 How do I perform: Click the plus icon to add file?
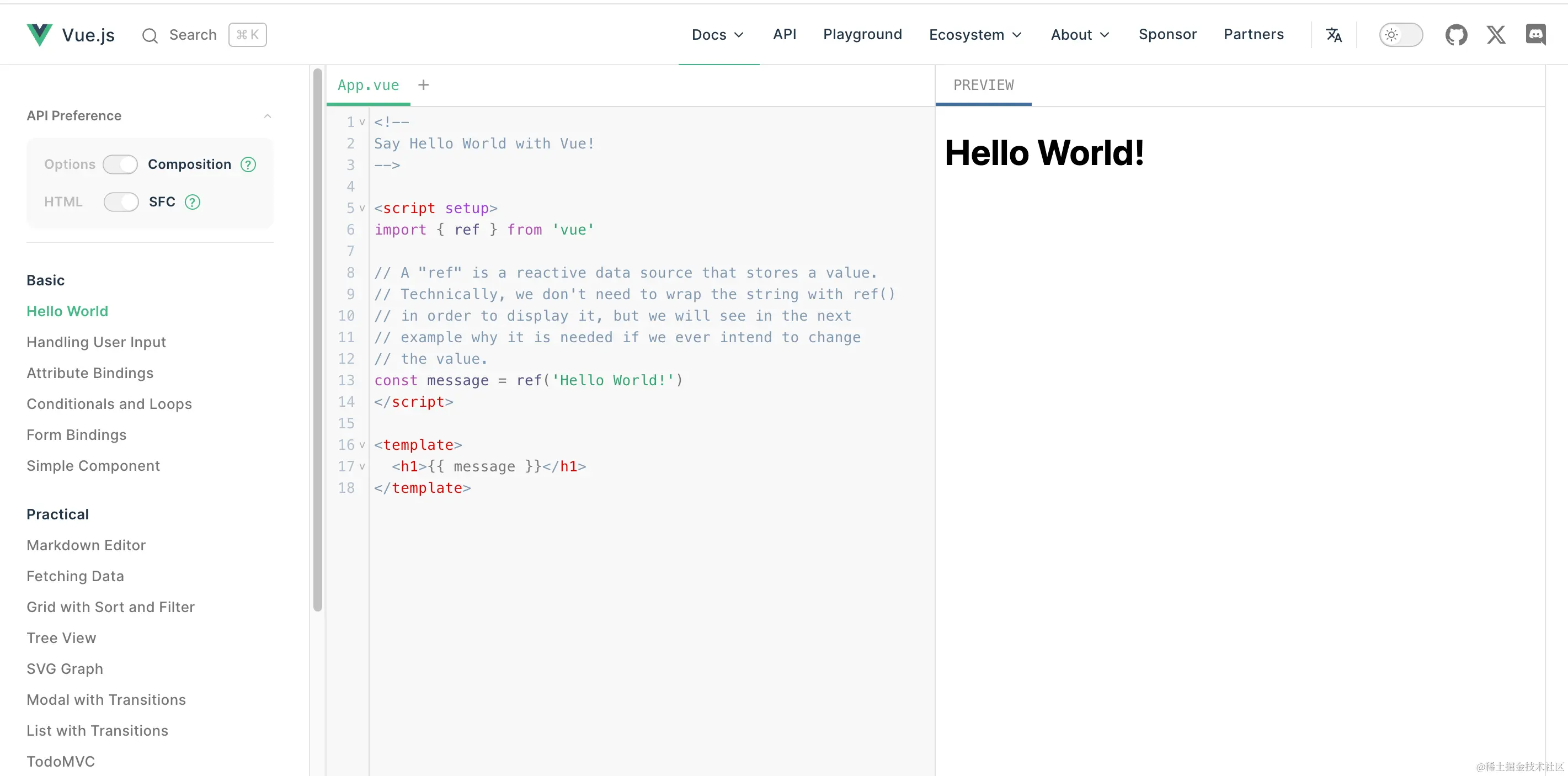click(x=424, y=86)
